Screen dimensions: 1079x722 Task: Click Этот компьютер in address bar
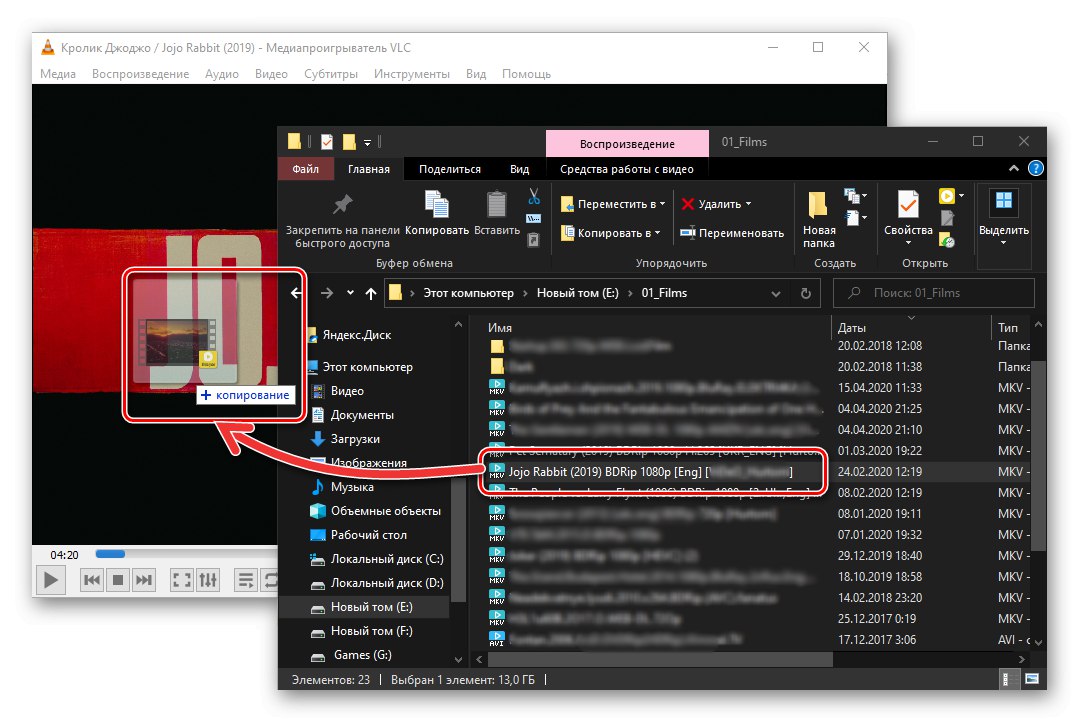tap(468, 293)
